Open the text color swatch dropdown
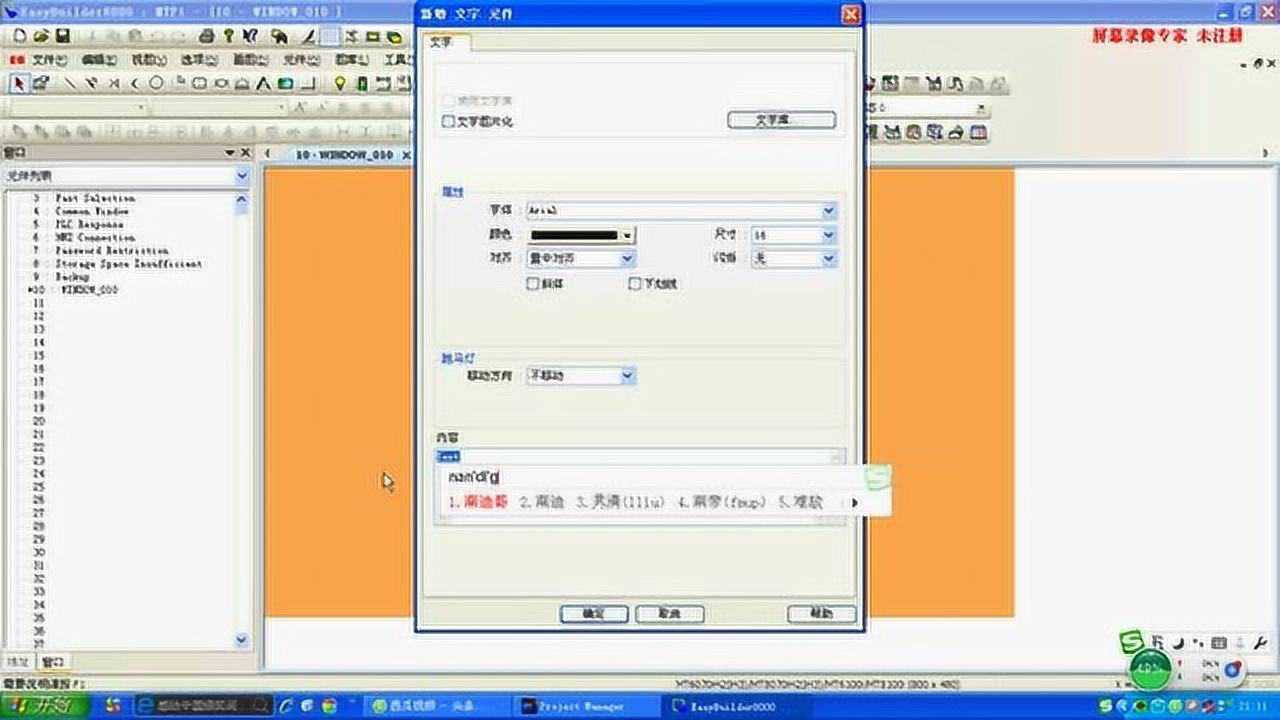The image size is (1280, 720). pos(628,234)
